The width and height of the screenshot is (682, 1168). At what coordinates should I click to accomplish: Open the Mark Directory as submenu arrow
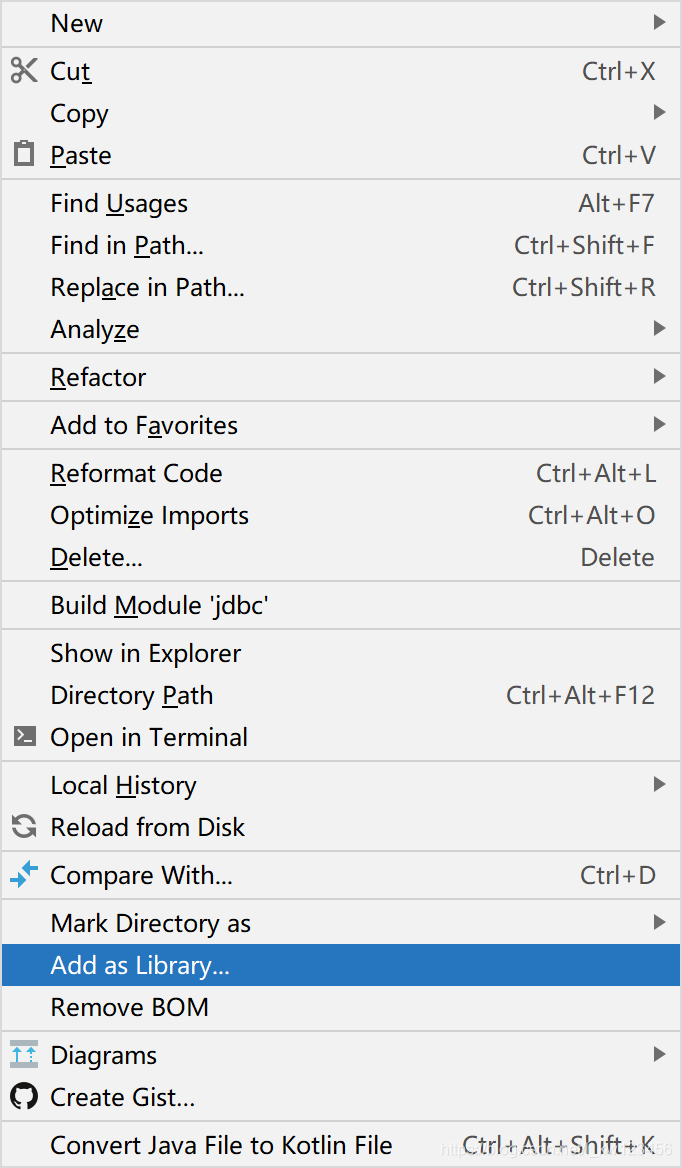coord(659,922)
